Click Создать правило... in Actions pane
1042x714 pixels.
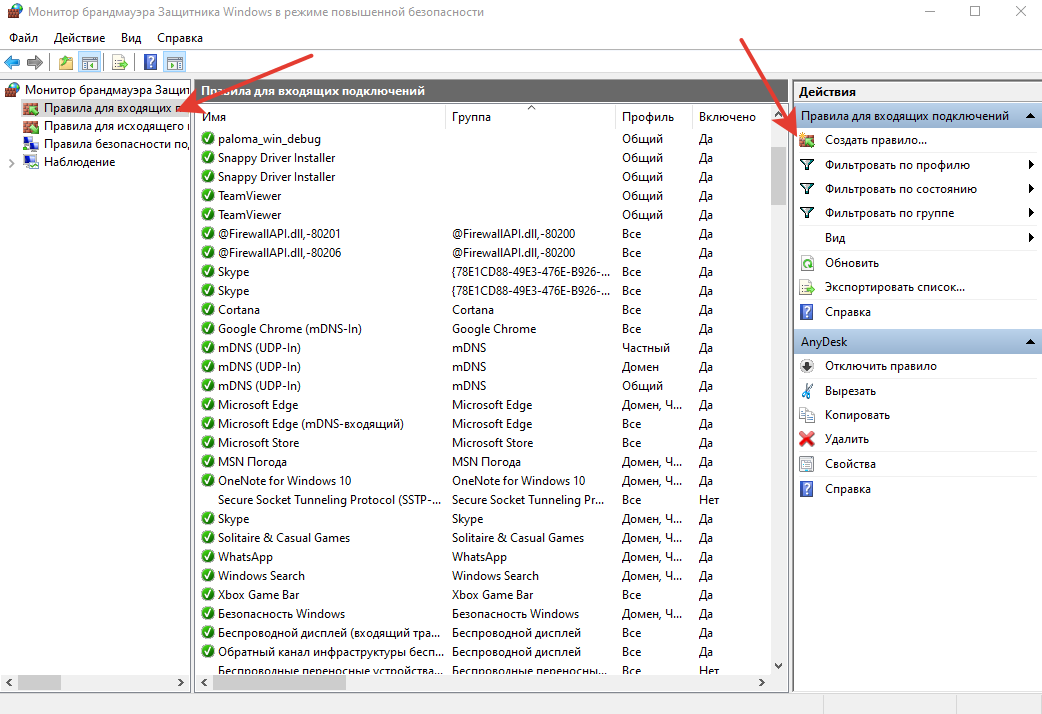pos(875,140)
